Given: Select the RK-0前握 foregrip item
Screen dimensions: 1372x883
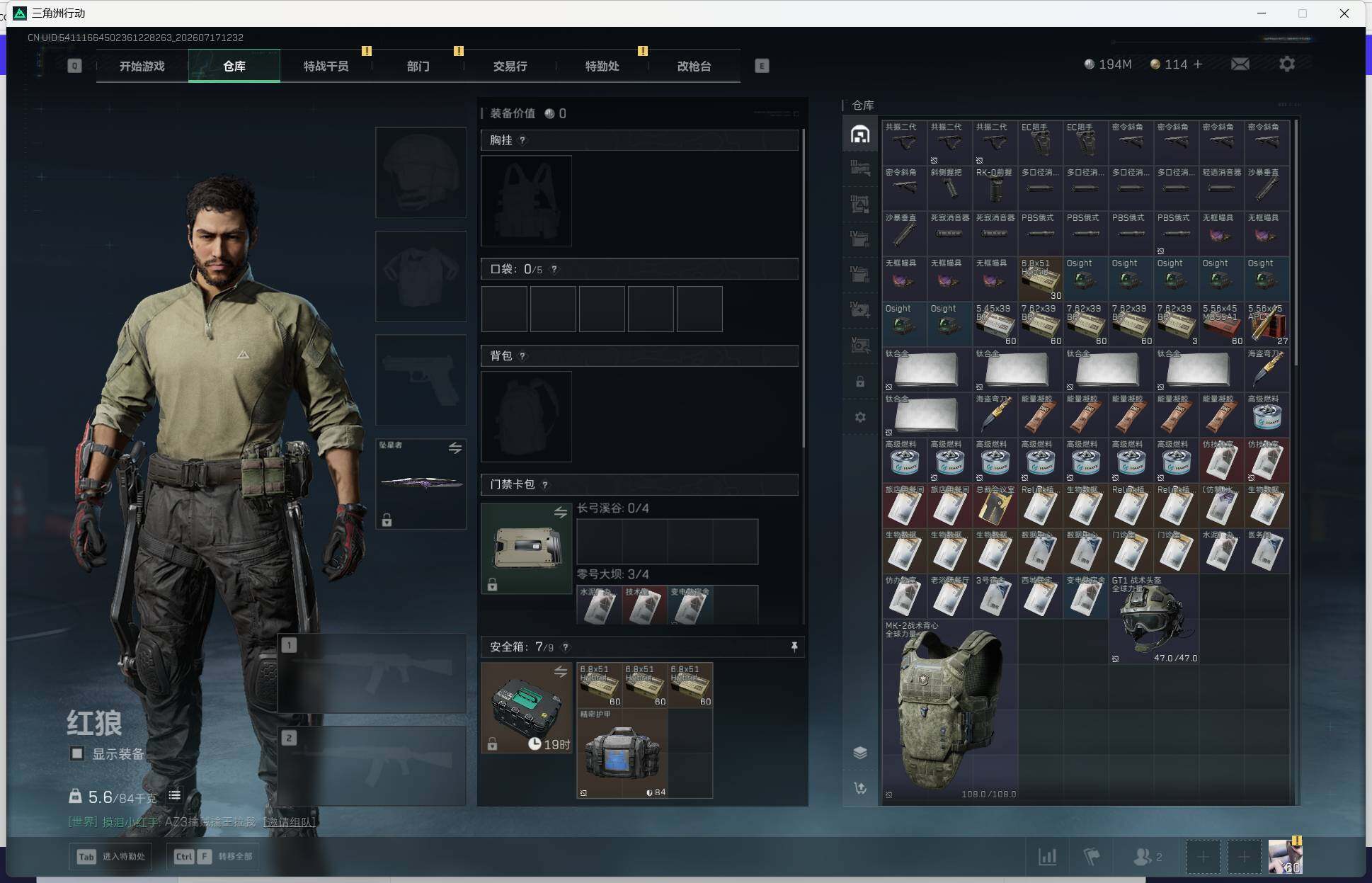Looking at the screenshot, I should [995, 189].
